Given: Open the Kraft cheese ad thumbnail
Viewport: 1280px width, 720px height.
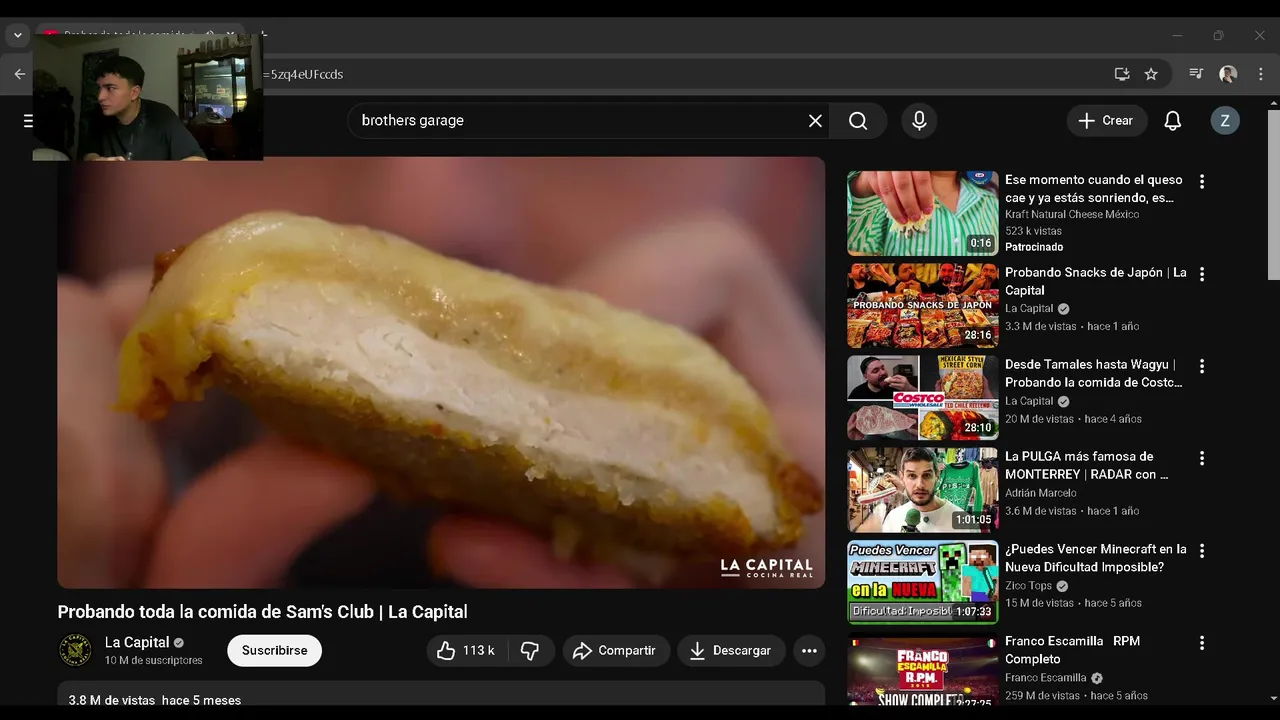Looking at the screenshot, I should coord(922,213).
